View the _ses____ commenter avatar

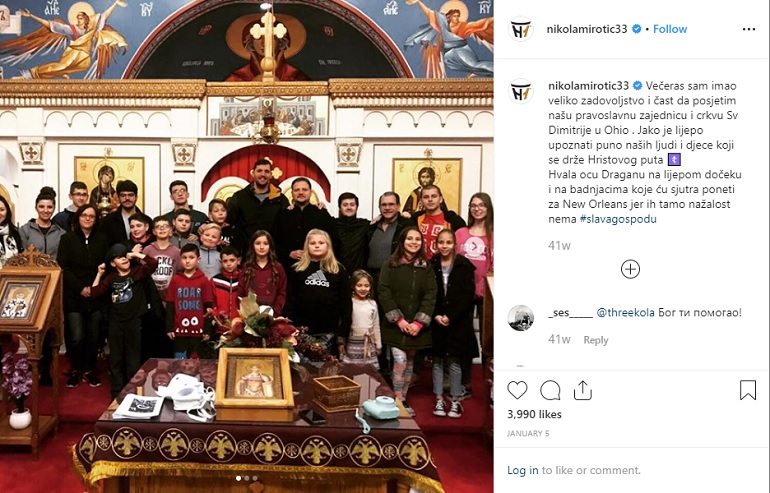pyautogui.click(x=521, y=318)
